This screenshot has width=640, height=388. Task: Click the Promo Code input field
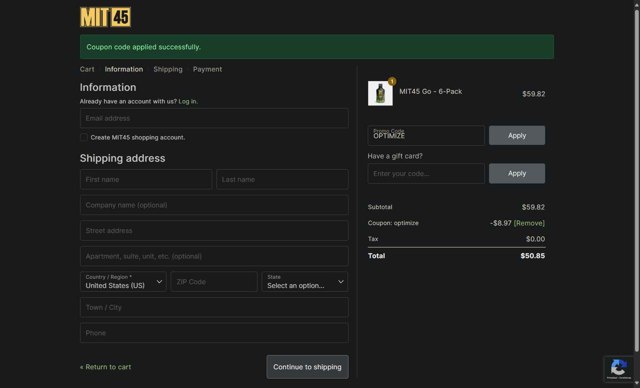(426, 135)
